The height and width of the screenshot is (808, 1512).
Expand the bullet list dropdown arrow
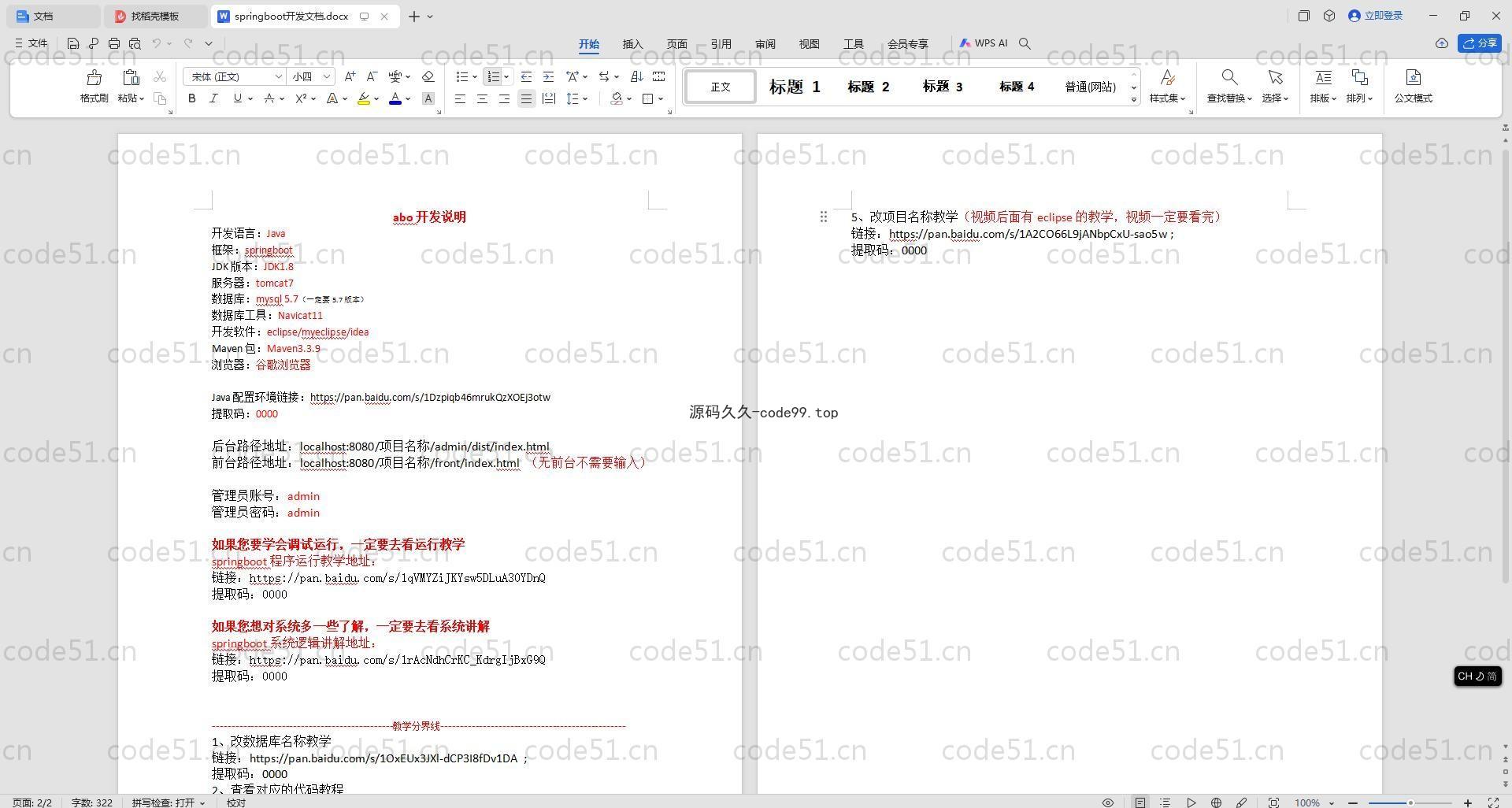[x=474, y=76]
